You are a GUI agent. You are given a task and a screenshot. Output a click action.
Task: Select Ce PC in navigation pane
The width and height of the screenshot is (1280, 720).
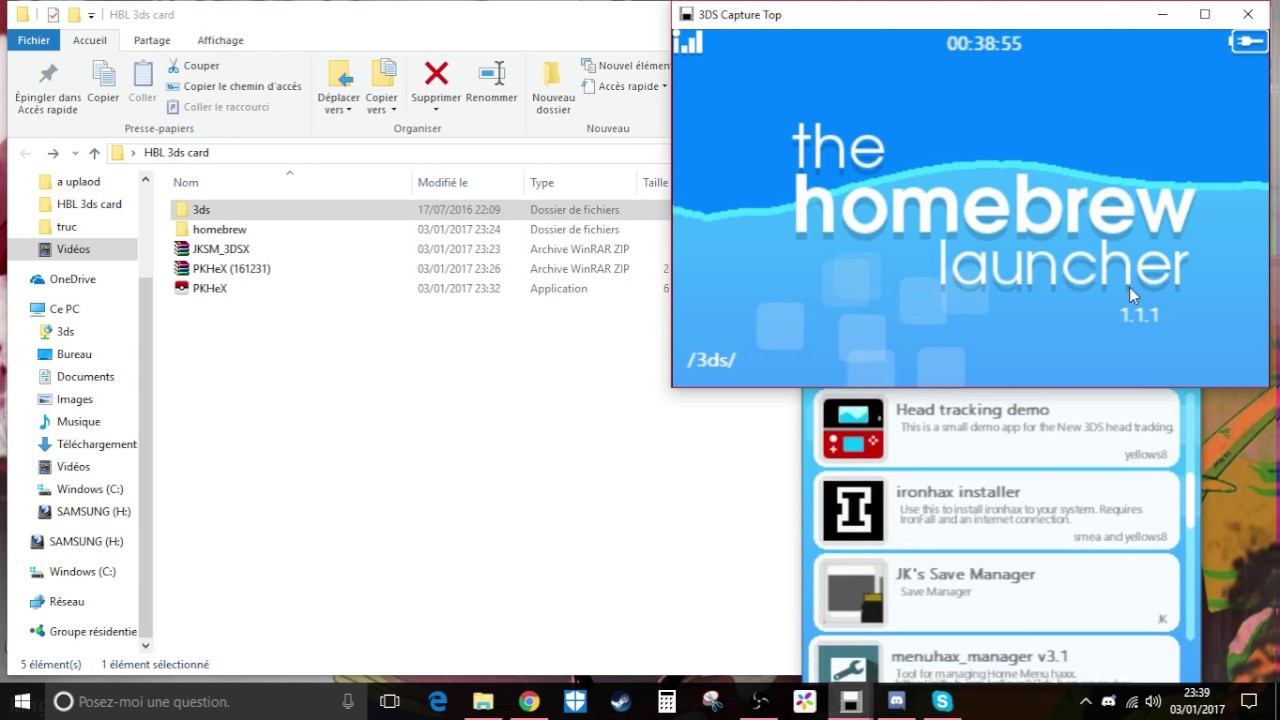pos(64,309)
